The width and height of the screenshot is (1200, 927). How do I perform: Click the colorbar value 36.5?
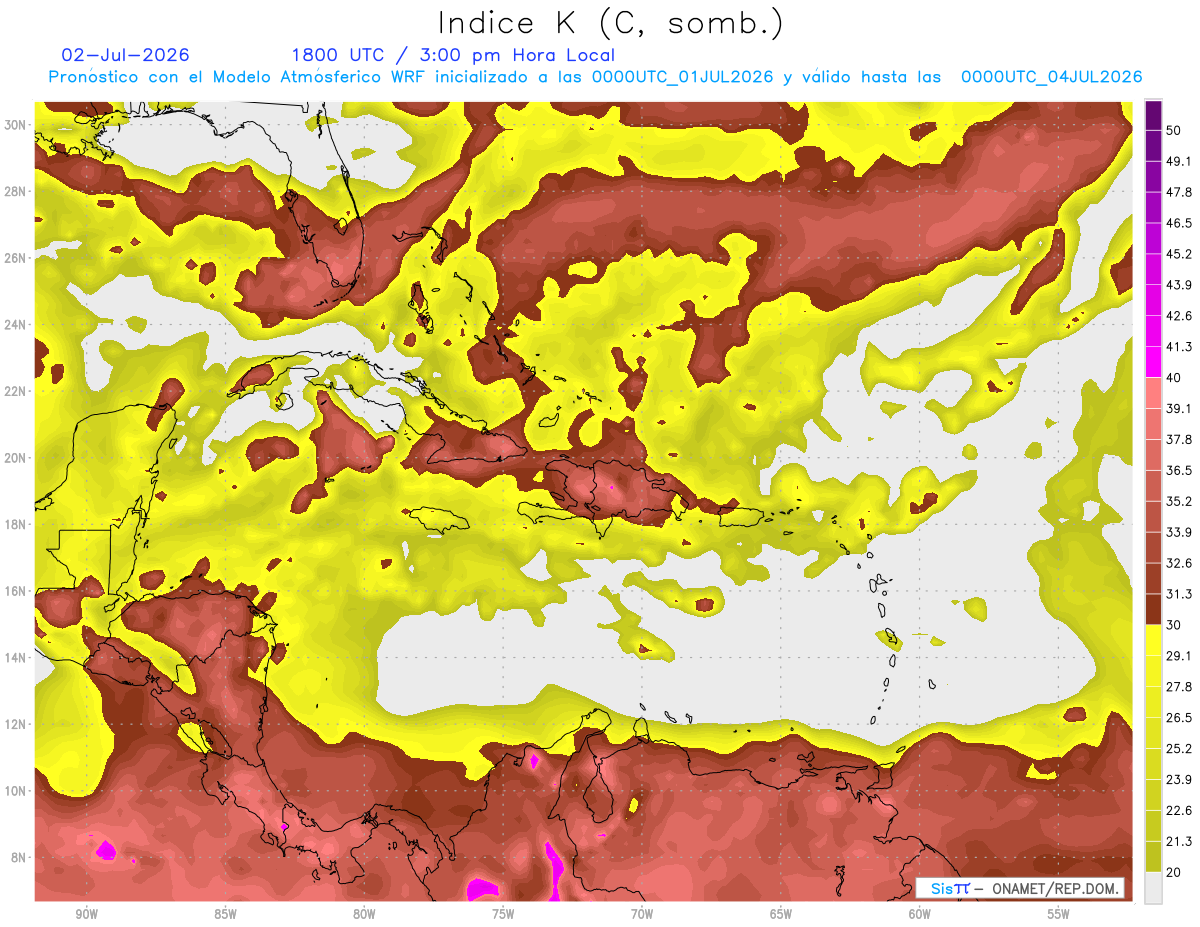pos(1178,470)
